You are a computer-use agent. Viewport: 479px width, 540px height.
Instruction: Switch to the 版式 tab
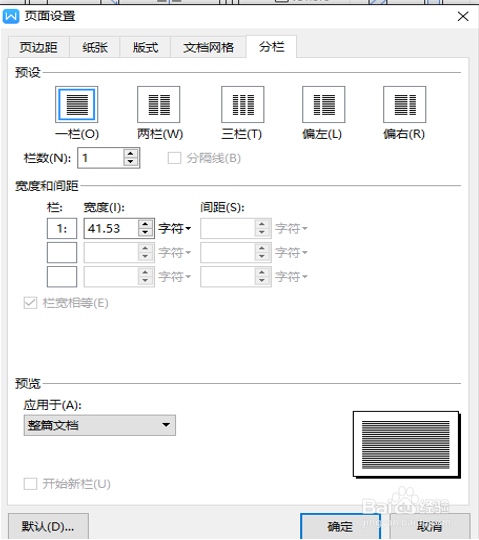point(145,47)
